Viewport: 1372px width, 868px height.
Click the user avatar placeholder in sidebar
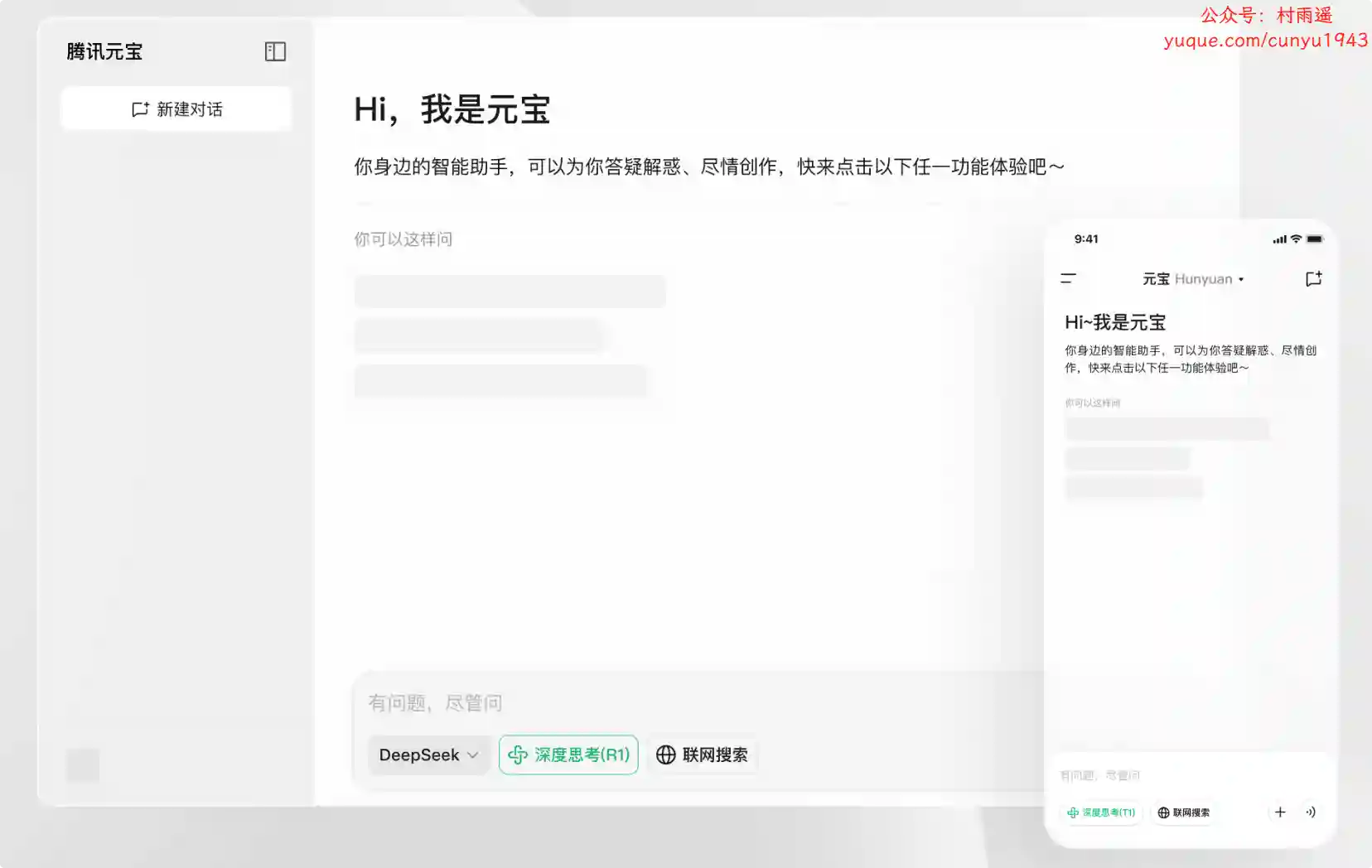83,765
